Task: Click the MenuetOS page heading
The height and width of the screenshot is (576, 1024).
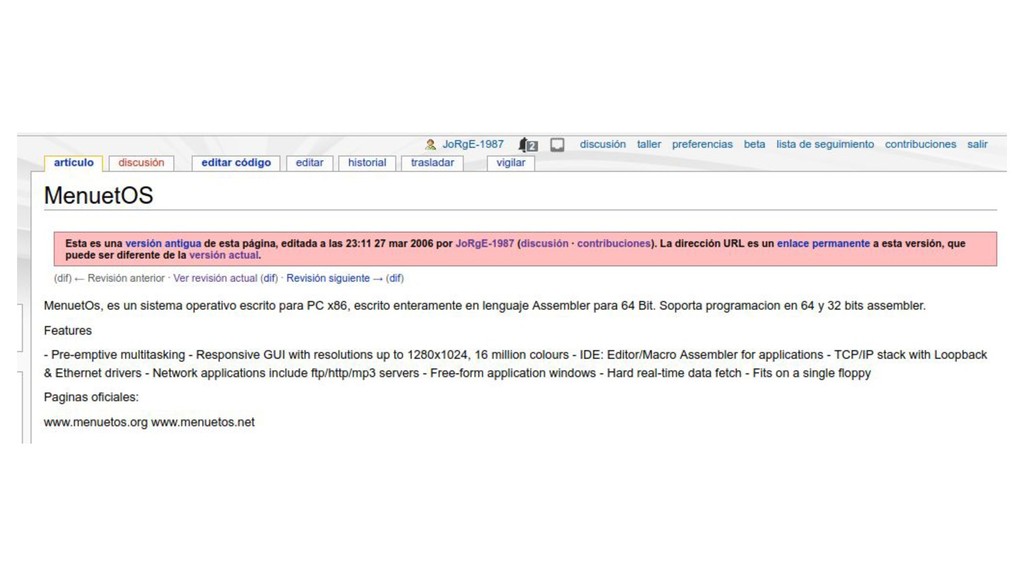Action: (x=98, y=195)
